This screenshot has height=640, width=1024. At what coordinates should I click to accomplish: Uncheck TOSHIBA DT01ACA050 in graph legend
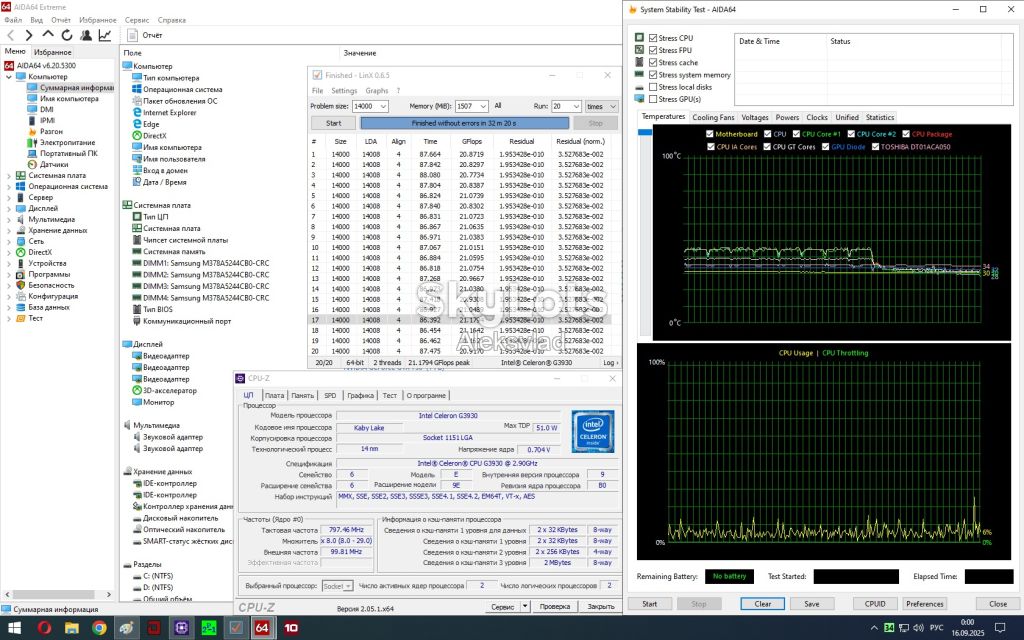coord(875,147)
